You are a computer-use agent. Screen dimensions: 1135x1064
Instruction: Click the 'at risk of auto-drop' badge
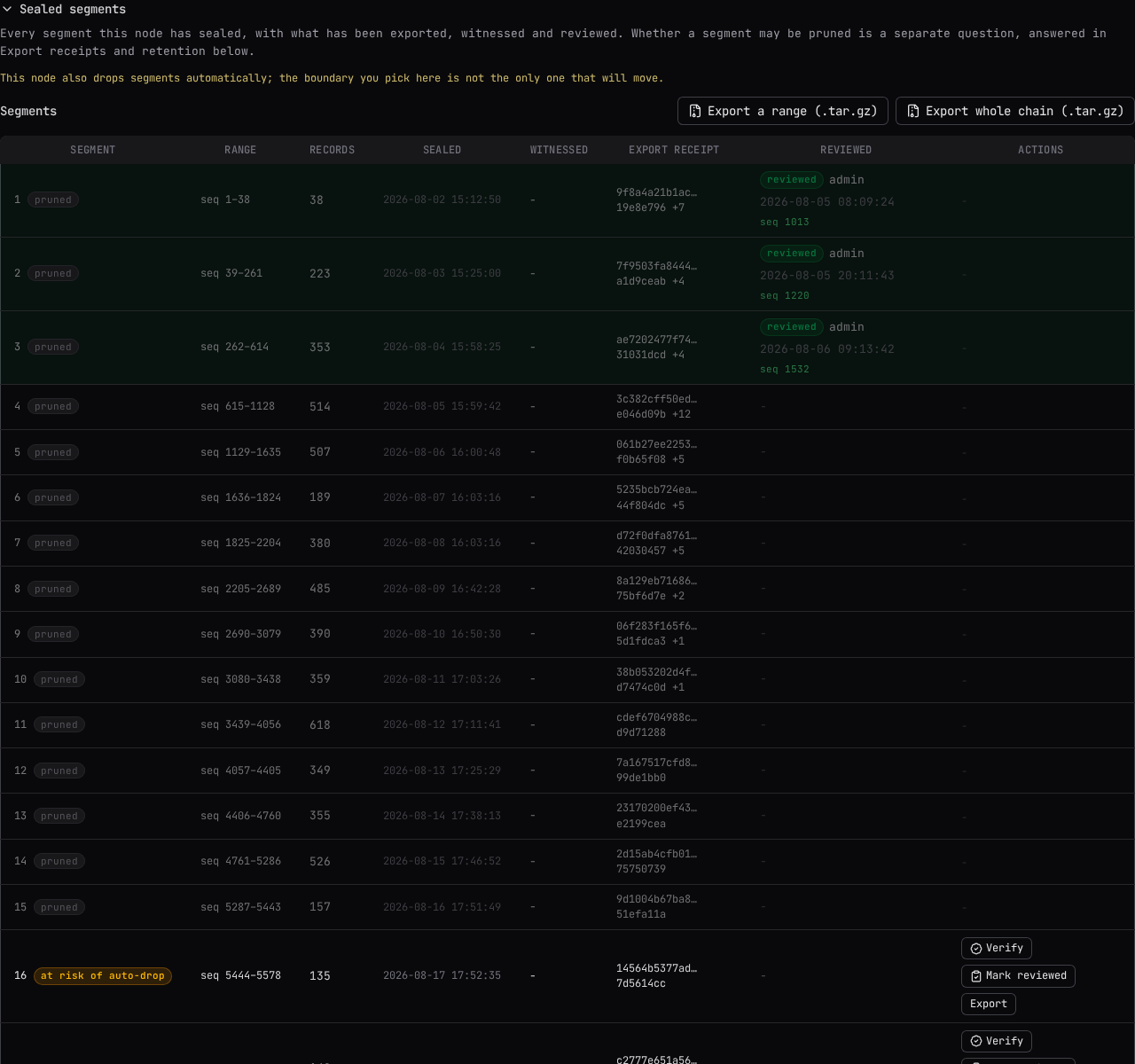[103, 975]
